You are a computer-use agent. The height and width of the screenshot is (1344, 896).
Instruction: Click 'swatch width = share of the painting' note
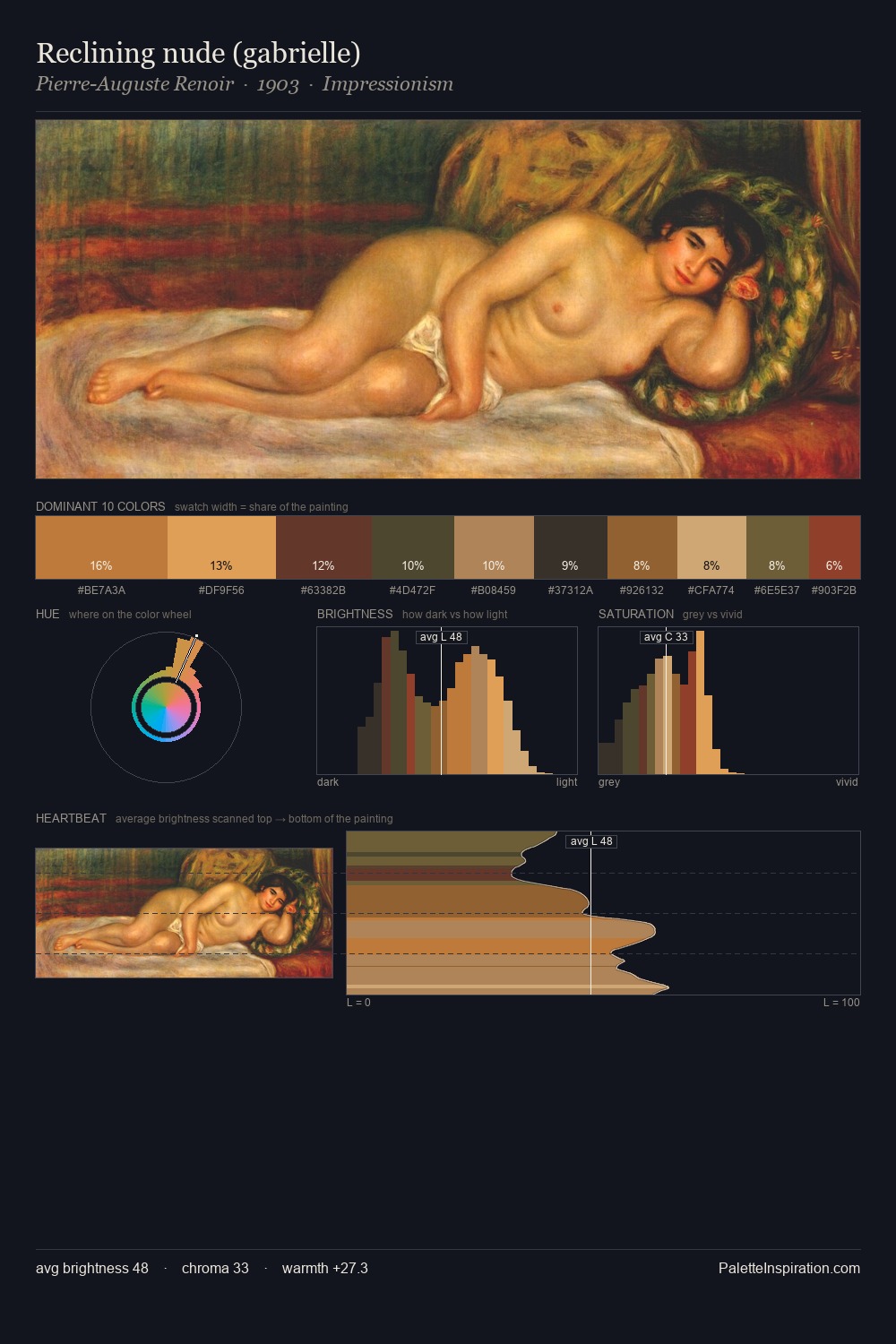(x=262, y=507)
